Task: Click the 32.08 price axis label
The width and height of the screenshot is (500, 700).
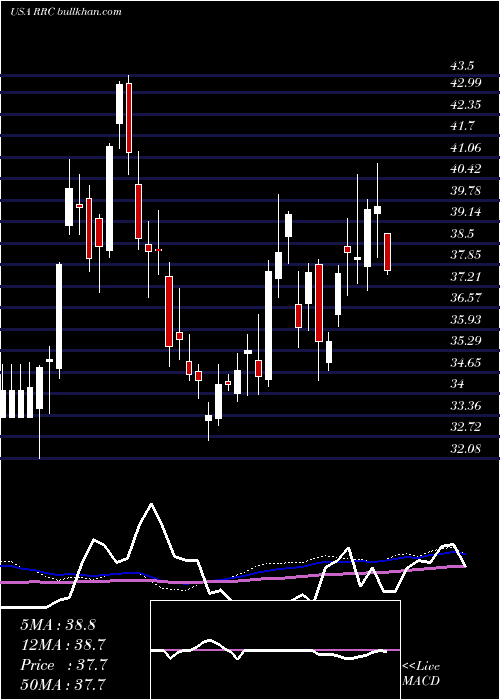Action: pyautogui.click(x=466, y=449)
